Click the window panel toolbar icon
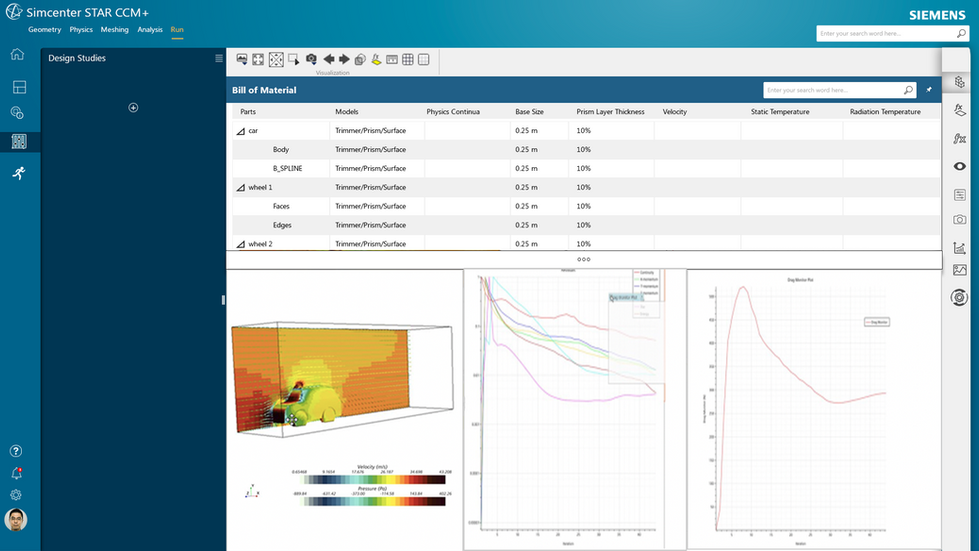 click(x=392, y=60)
